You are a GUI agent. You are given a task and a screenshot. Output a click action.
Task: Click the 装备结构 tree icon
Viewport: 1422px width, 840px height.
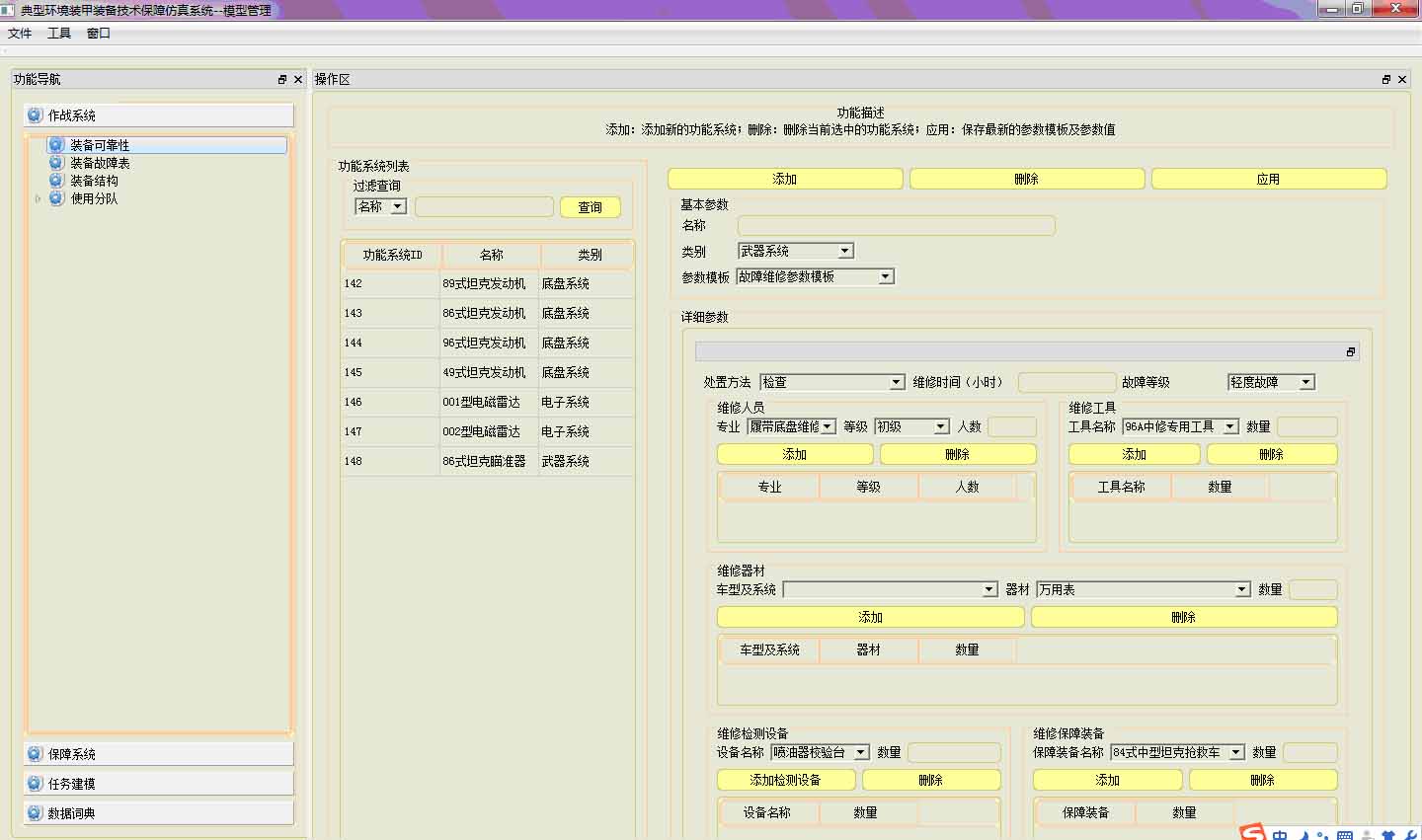click(x=56, y=181)
